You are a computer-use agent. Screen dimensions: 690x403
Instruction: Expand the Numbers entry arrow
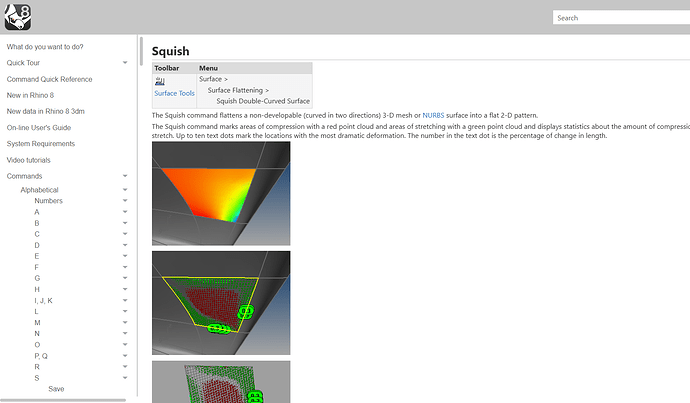[125, 201]
